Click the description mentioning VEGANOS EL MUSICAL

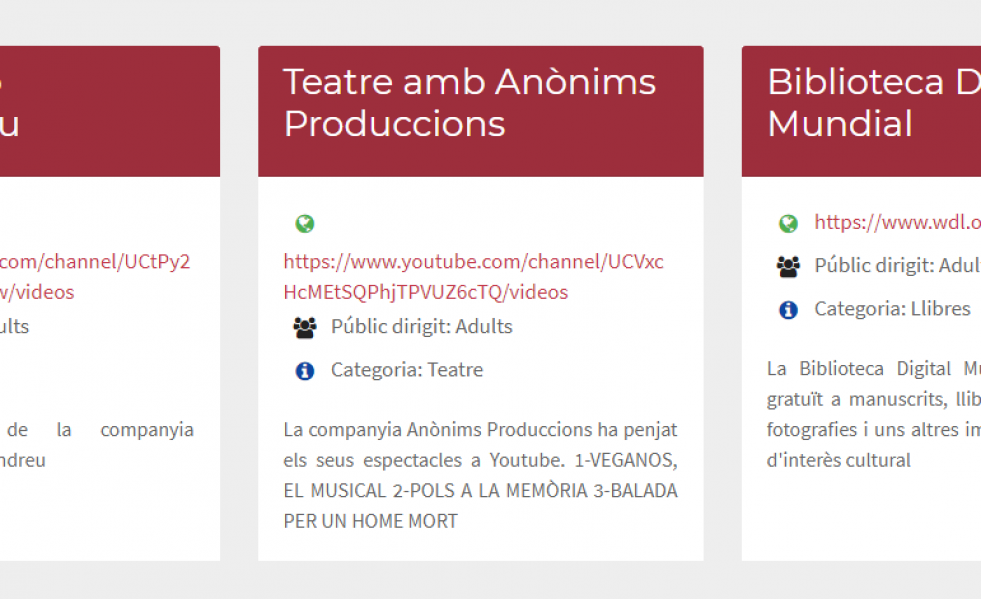(480, 475)
